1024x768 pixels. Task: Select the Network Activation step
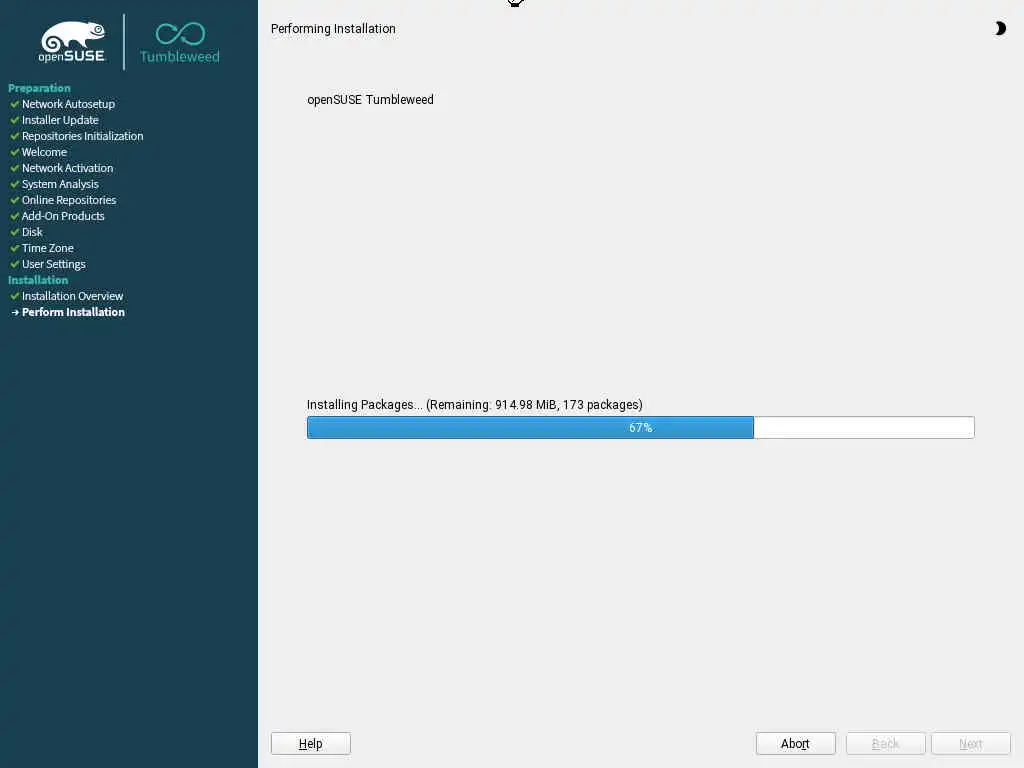(x=67, y=168)
